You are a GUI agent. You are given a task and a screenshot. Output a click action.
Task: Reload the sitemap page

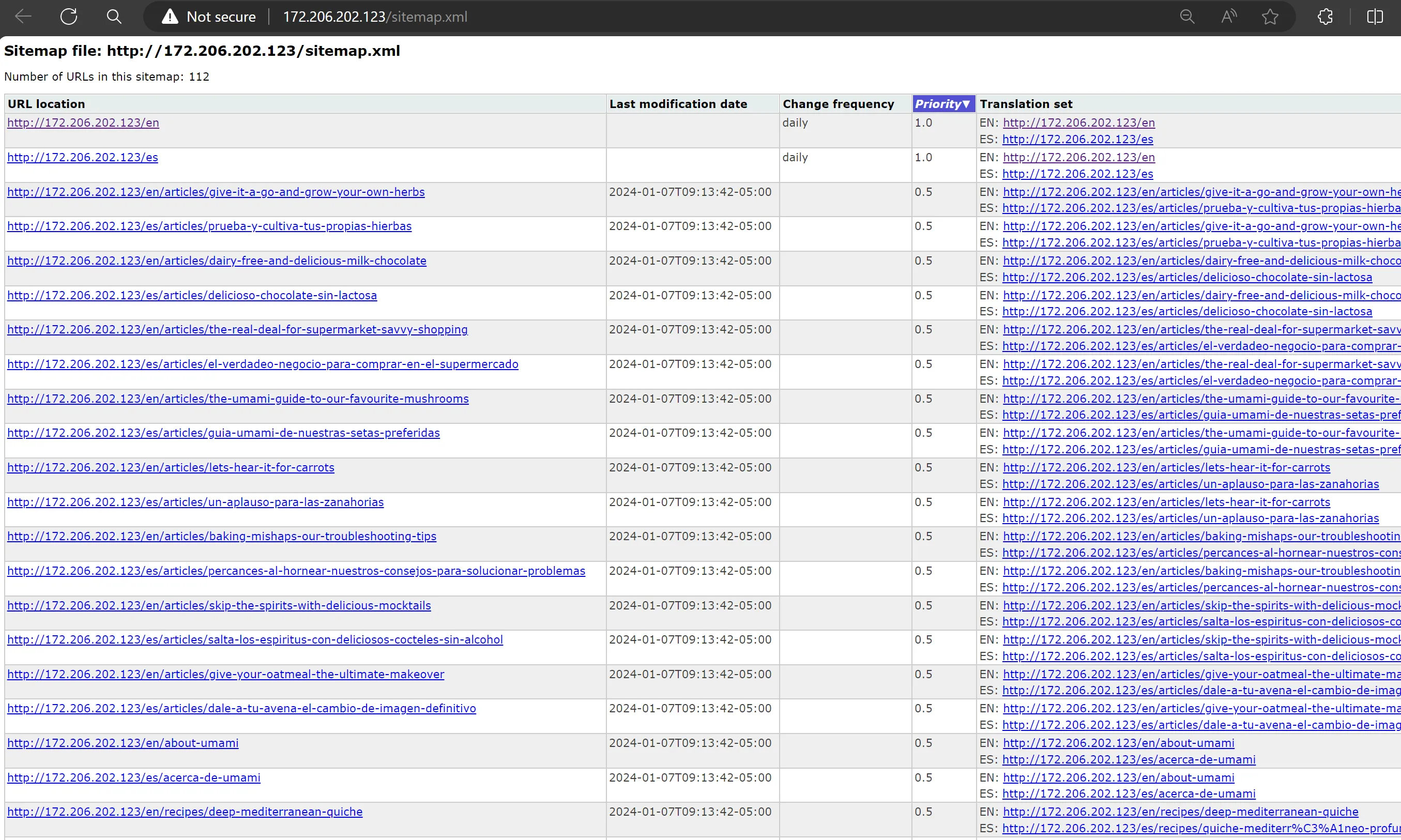pos(69,17)
